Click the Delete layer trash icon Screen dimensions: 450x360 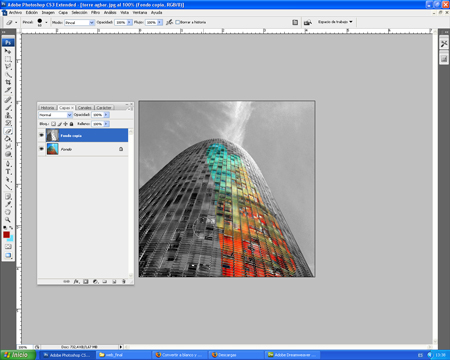[x=124, y=282]
